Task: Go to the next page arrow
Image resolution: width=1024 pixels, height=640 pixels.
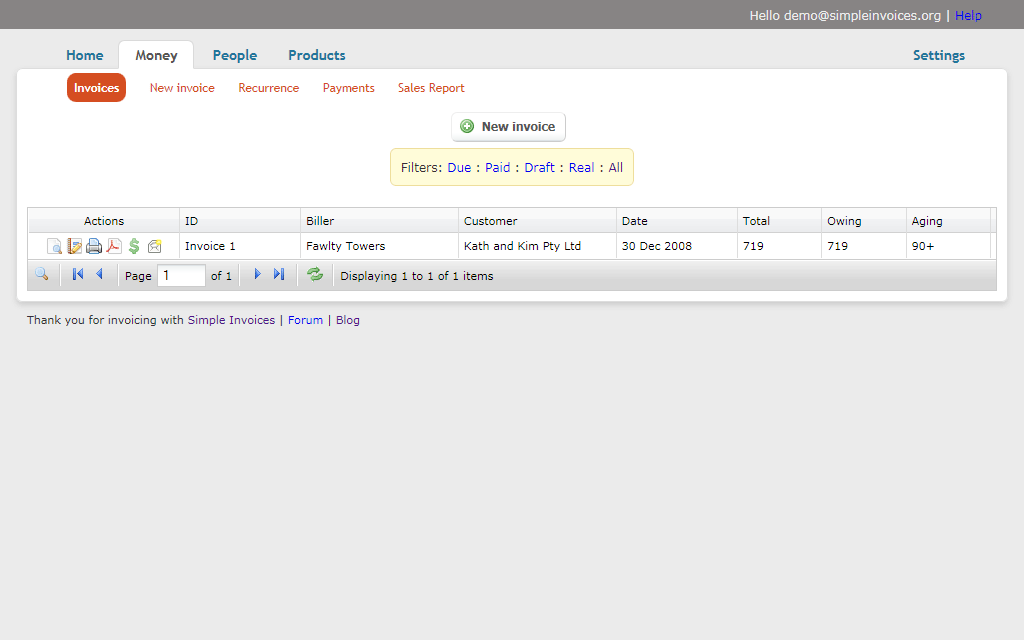Action: pyautogui.click(x=258, y=275)
